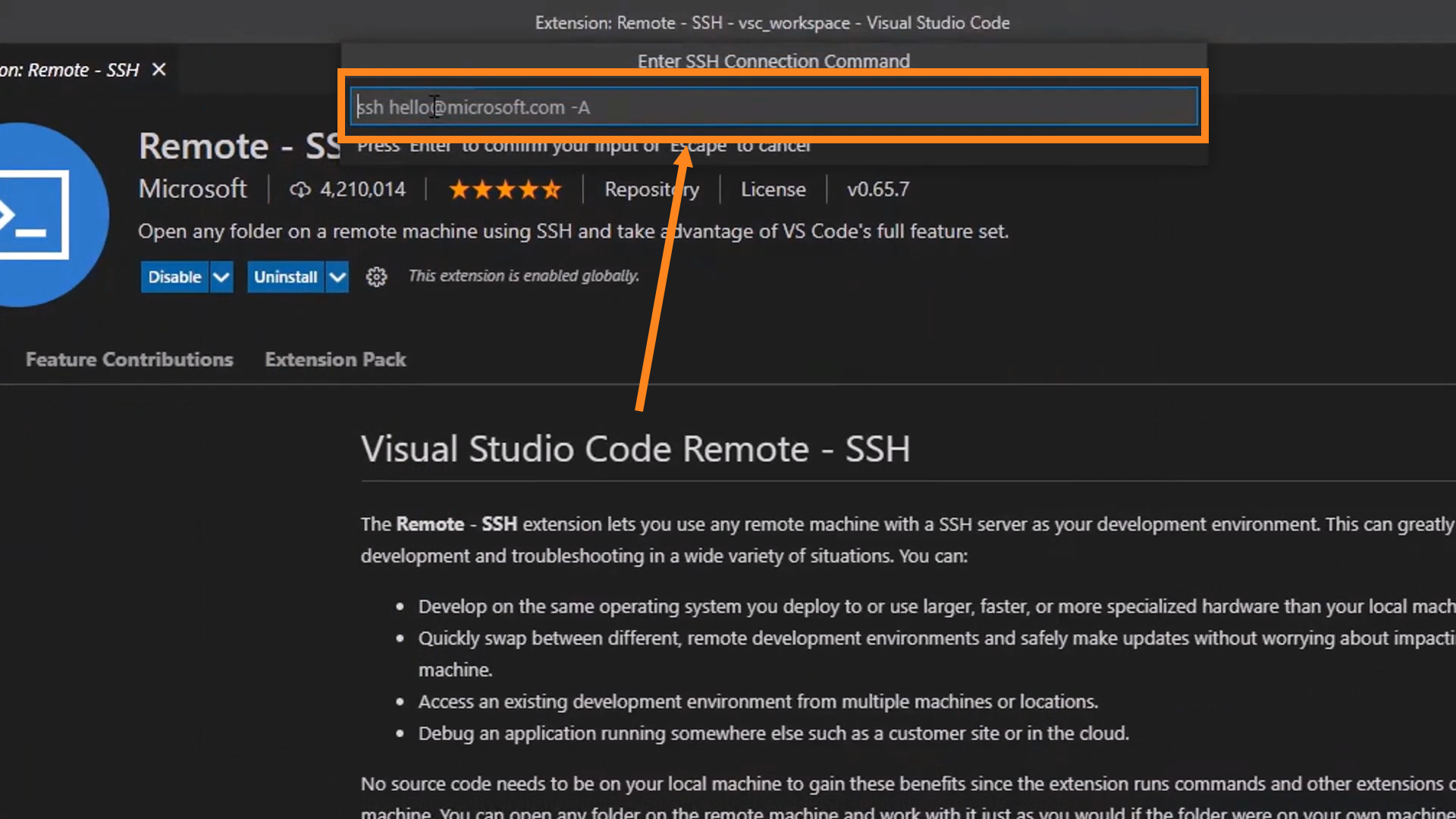The width and height of the screenshot is (1456, 819).
Task: Close the Remote - SSH extension tab
Action: click(x=158, y=70)
